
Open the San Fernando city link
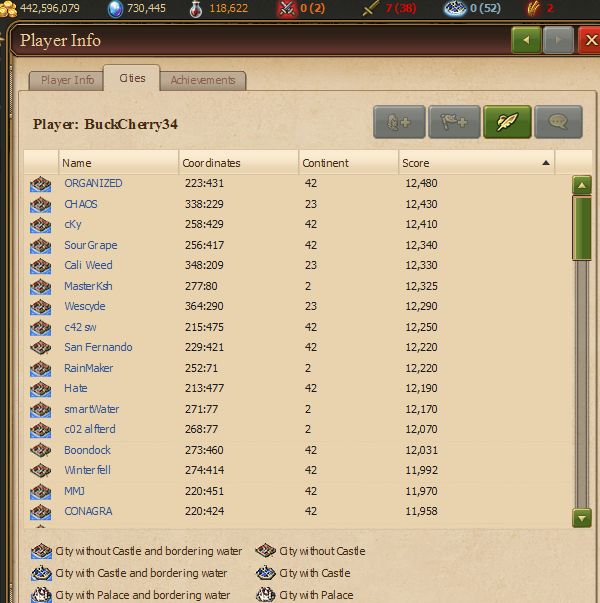[98, 347]
